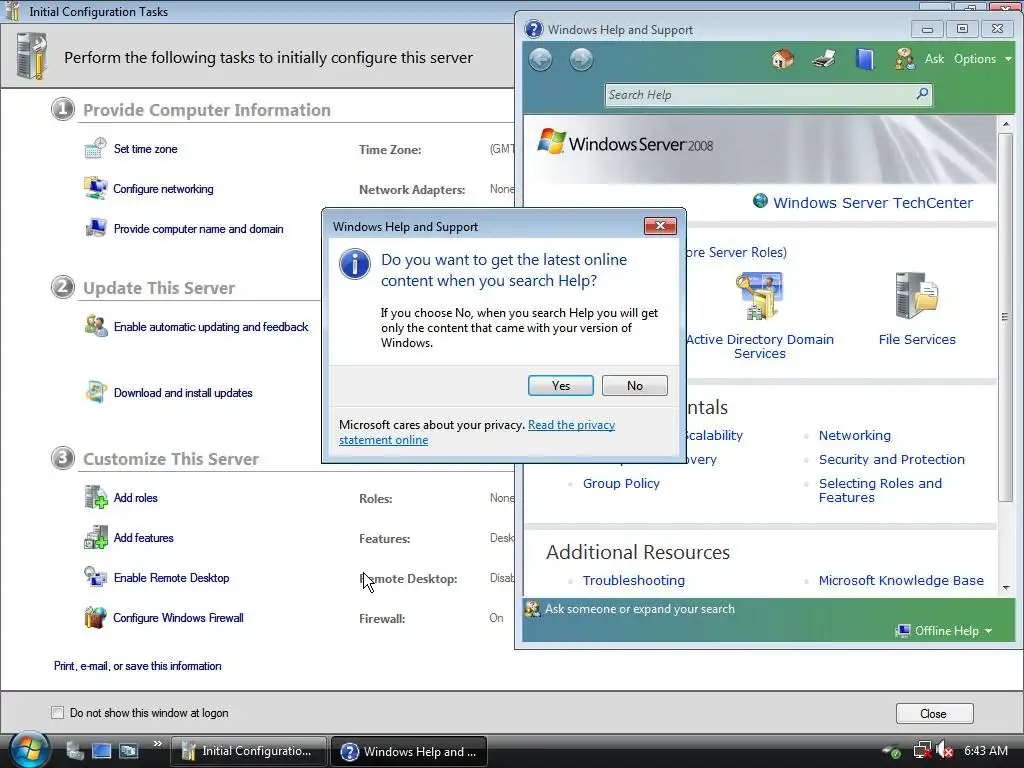1024x768 pixels.
Task: Open Selecting Roles and Features topic
Action: 880,490
